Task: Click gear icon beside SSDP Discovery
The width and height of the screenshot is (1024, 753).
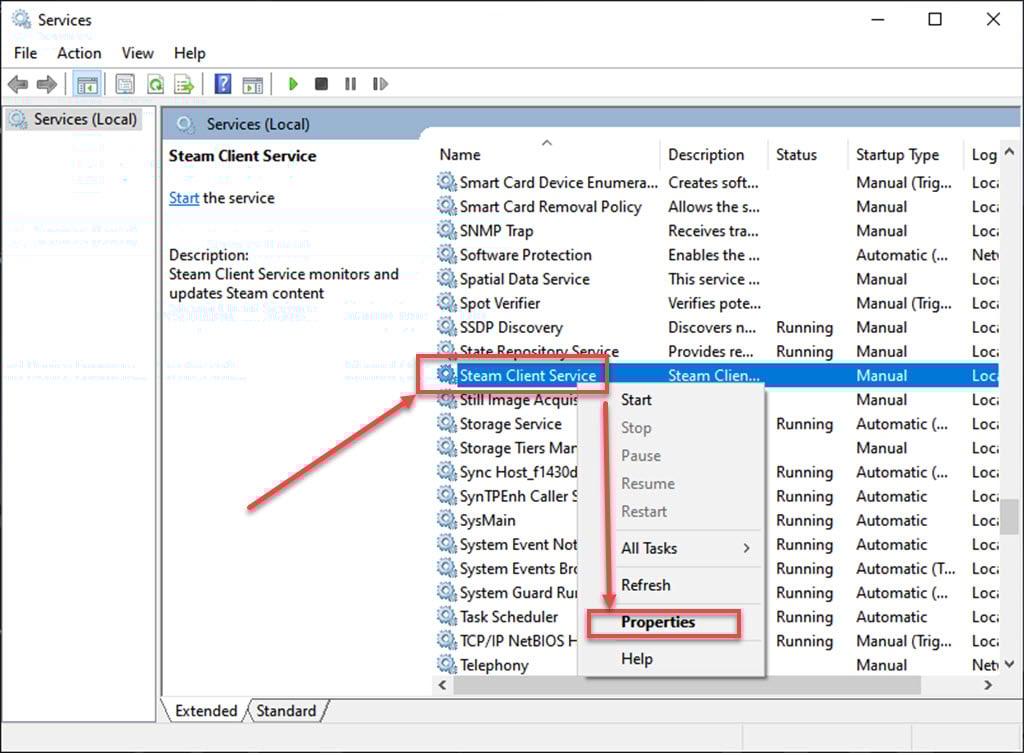Action: [x=447, y=327]
